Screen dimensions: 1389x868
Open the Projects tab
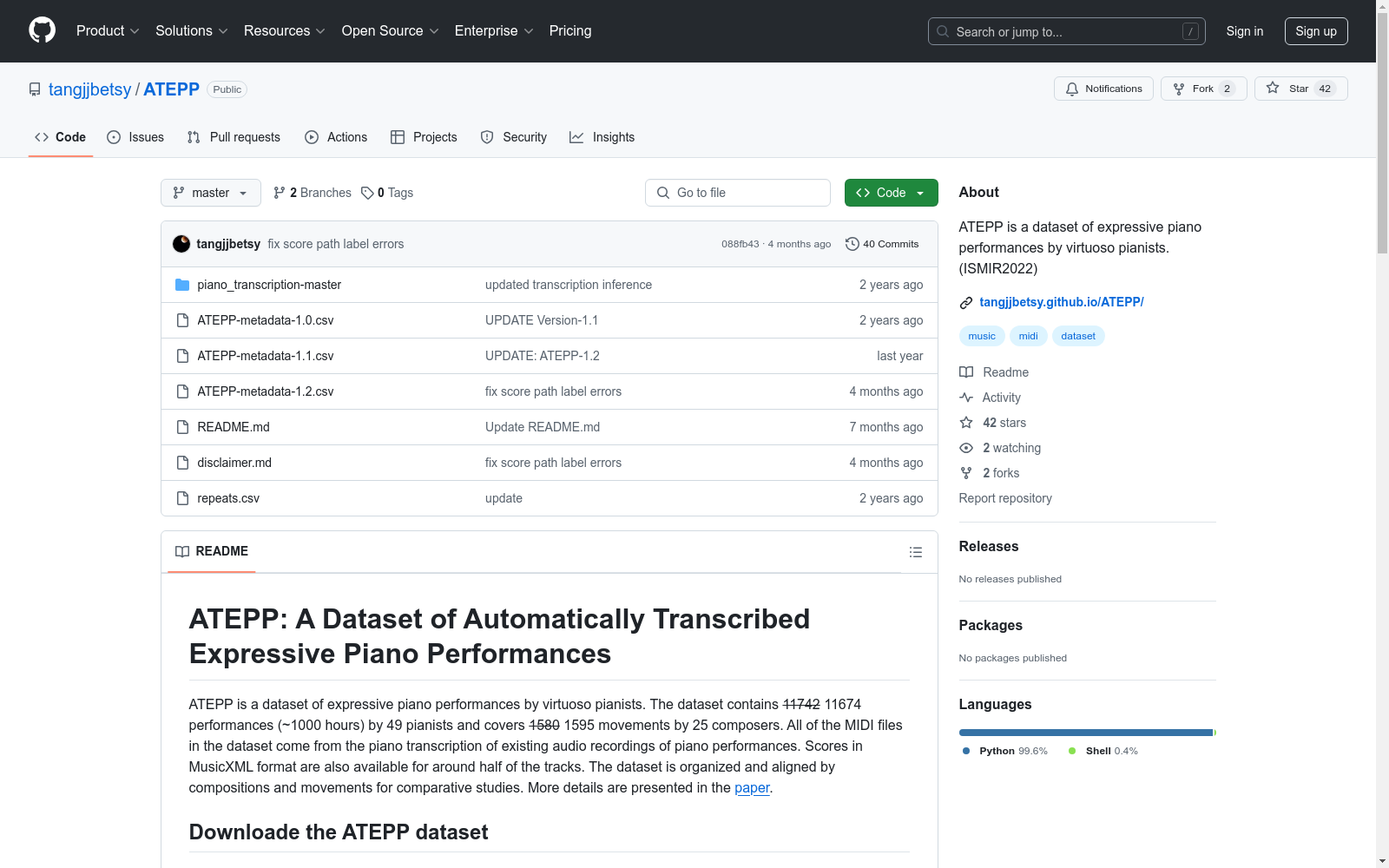424,137
